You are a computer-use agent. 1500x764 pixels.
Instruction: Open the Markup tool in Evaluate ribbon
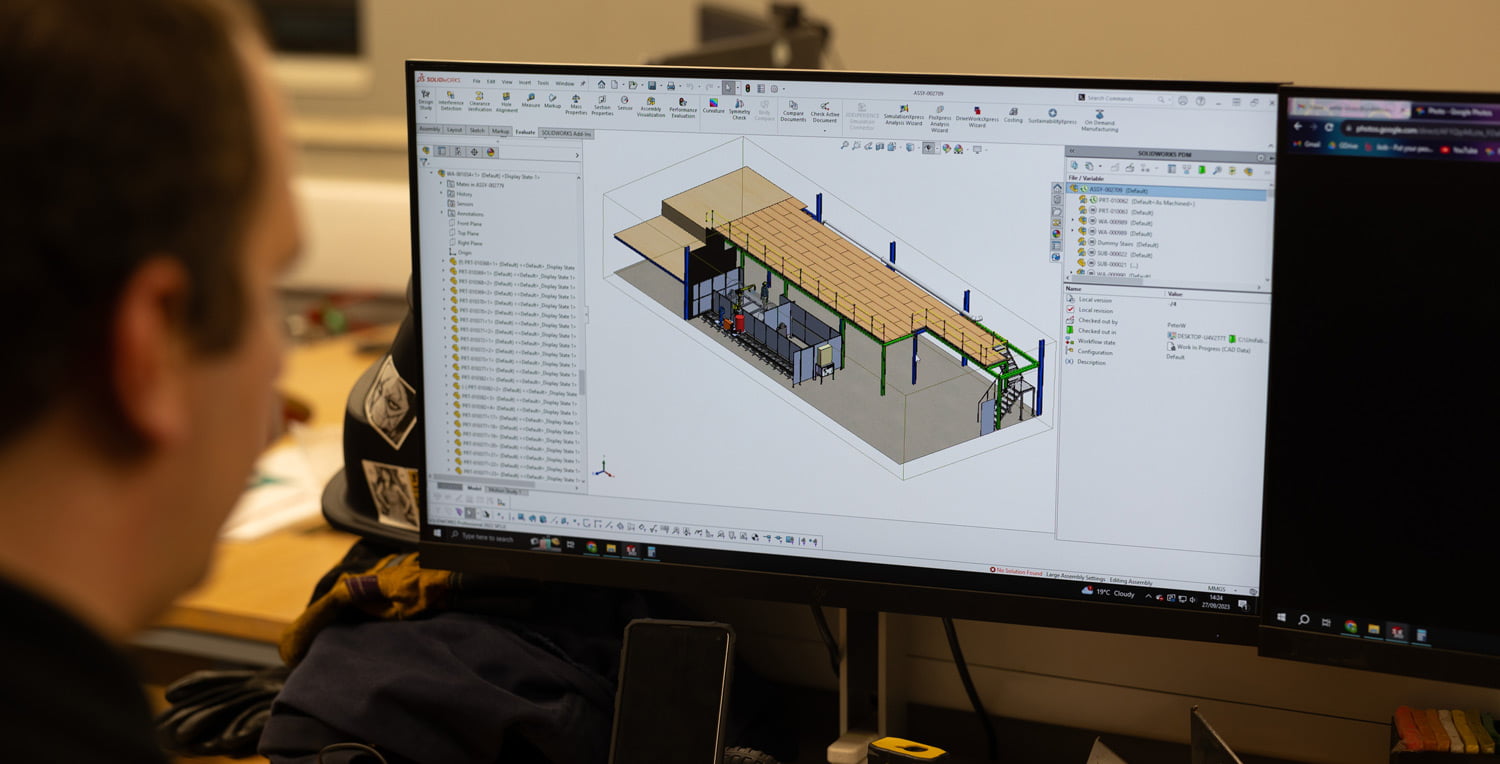552,101
